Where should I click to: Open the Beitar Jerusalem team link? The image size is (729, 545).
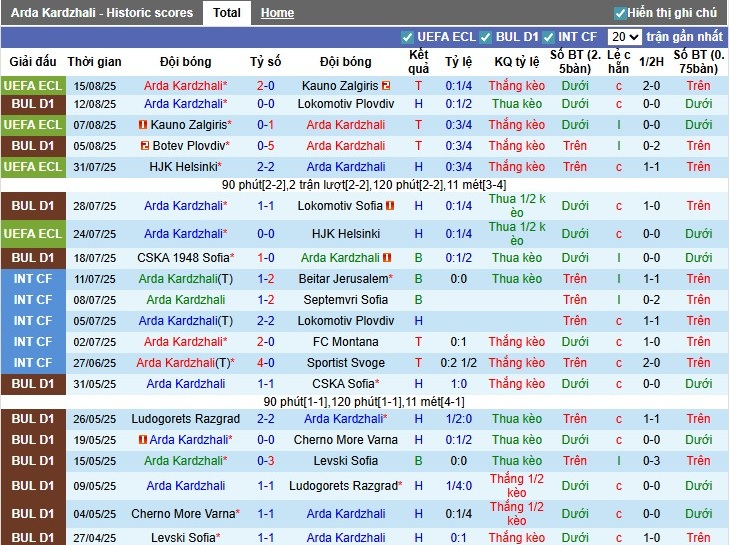point(342,279)
